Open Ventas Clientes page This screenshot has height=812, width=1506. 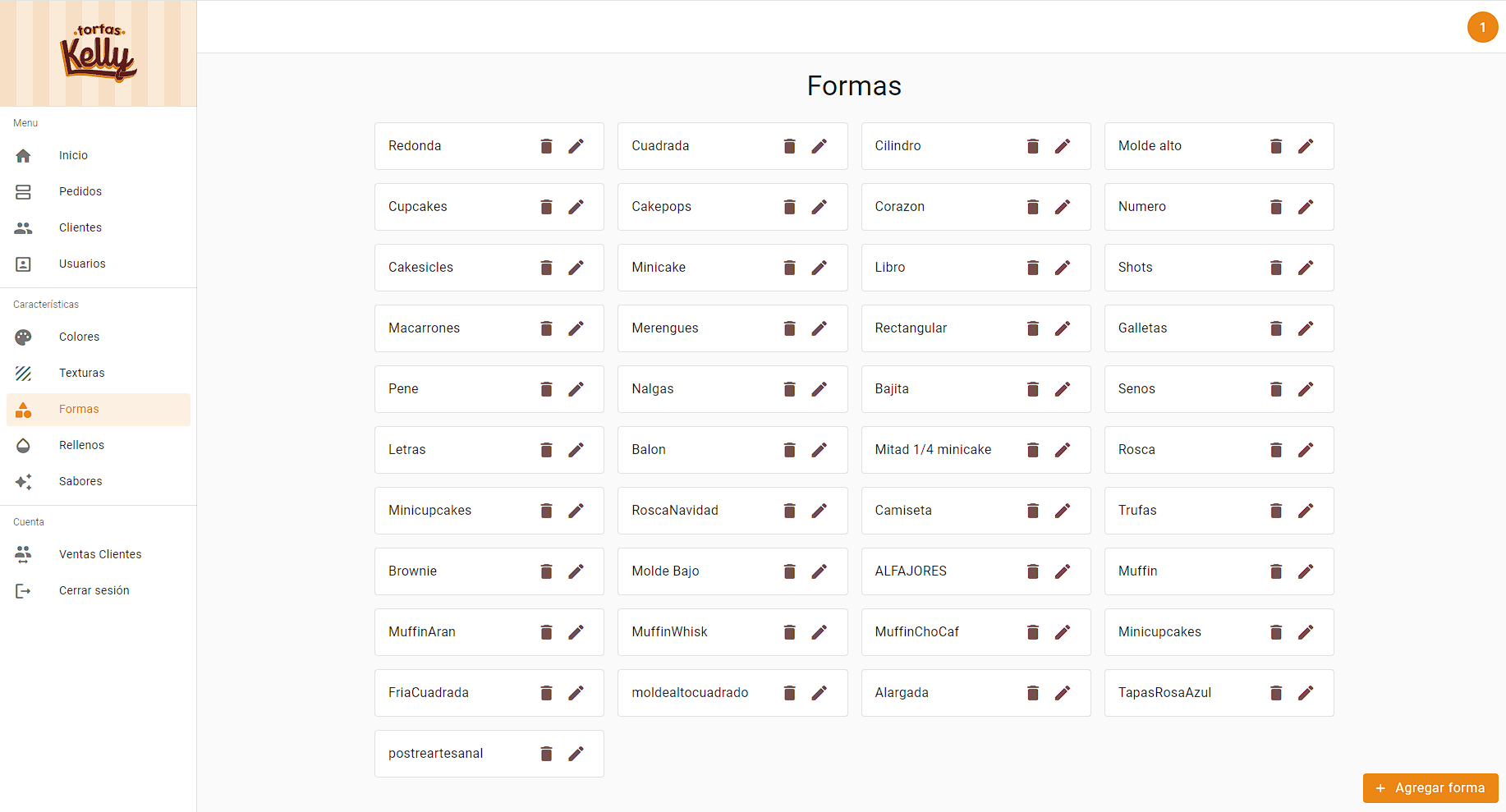tap(99, 554)
